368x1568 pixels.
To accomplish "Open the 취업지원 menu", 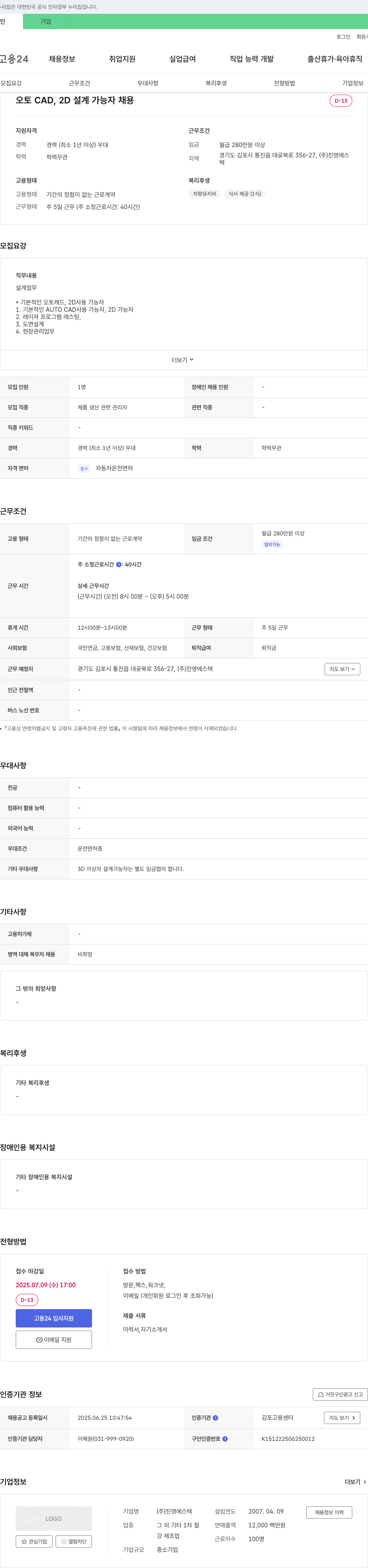I will 122,59.
